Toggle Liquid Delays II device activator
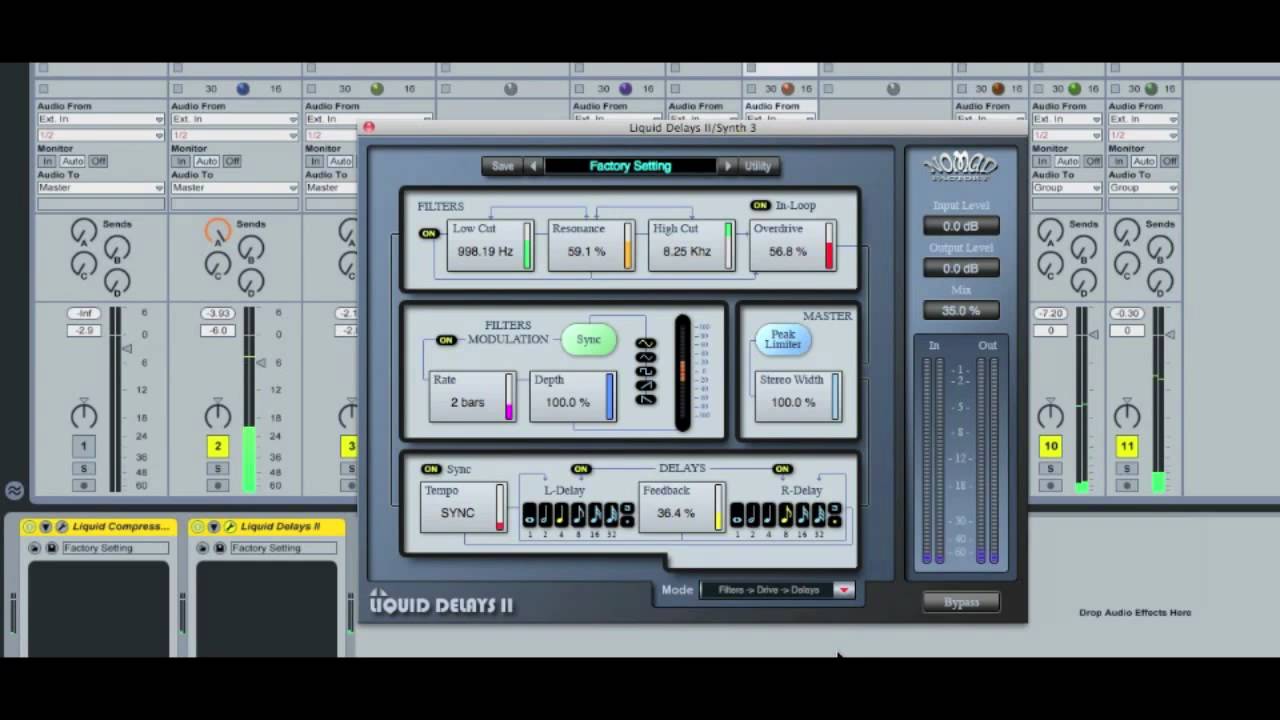Image resolution: width=1280 pixels, height=720 pixels. (197, 526)
